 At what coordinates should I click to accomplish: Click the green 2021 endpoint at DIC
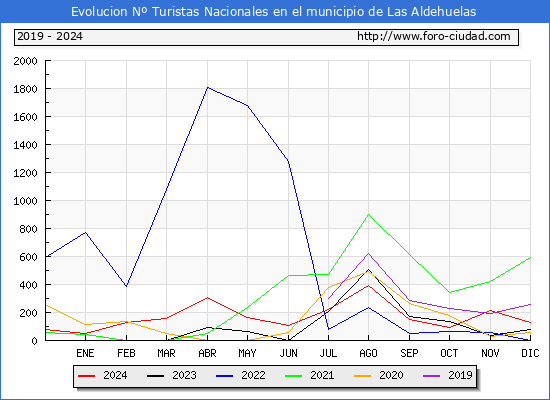coord(530,258)
